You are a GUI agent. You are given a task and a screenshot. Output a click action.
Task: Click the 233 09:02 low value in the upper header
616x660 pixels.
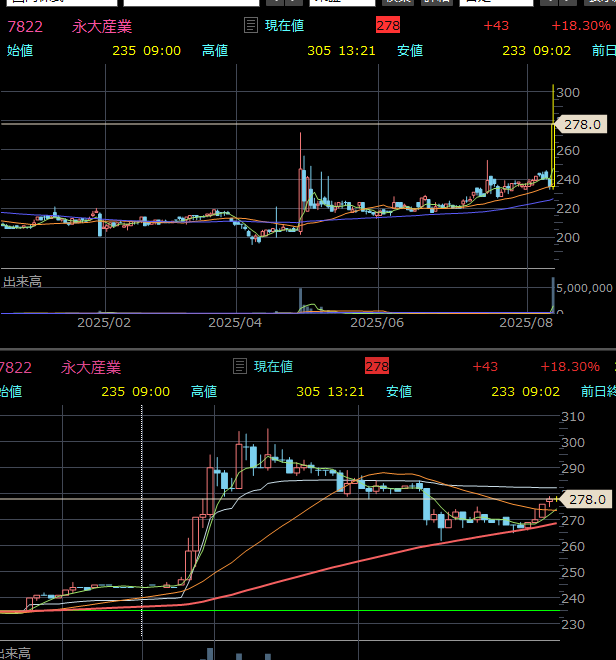click(536, 51)
